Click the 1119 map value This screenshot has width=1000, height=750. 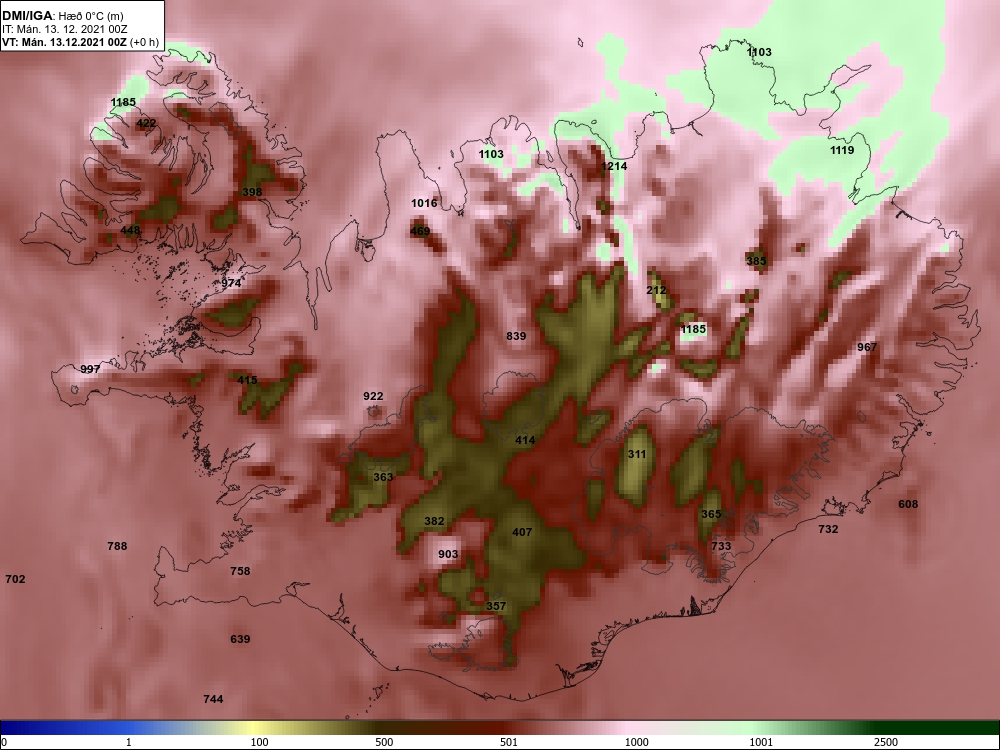(842, 150)
